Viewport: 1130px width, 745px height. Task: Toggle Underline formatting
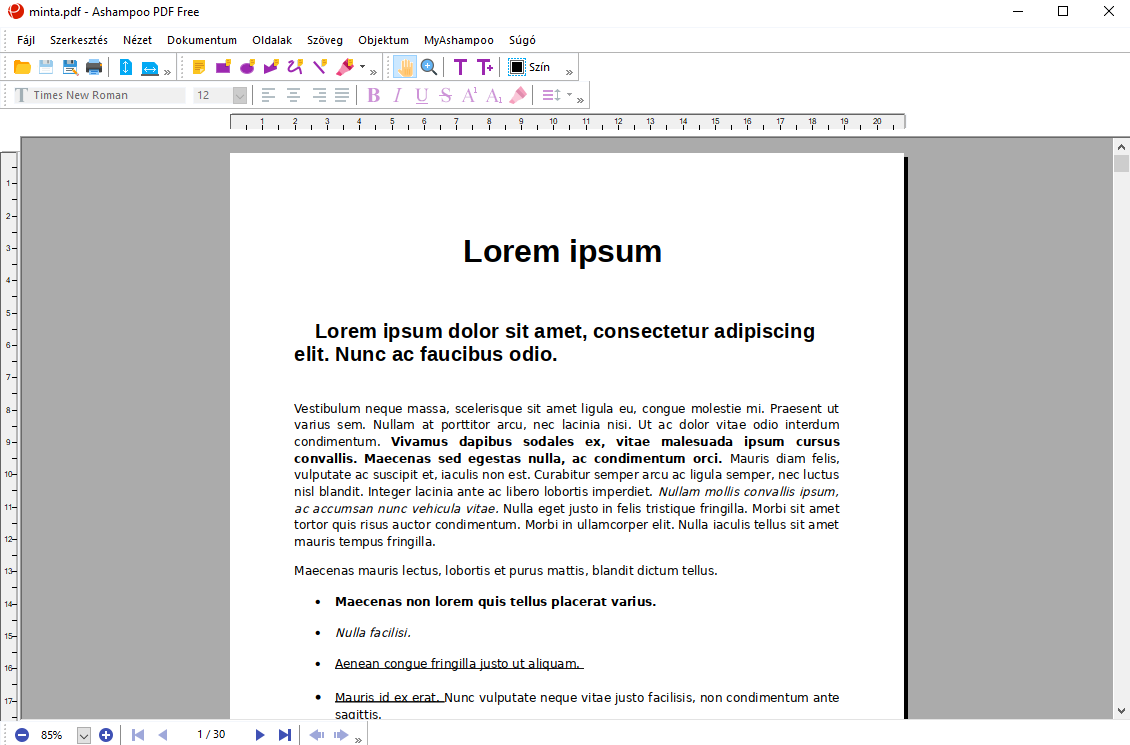coord(421,95)
